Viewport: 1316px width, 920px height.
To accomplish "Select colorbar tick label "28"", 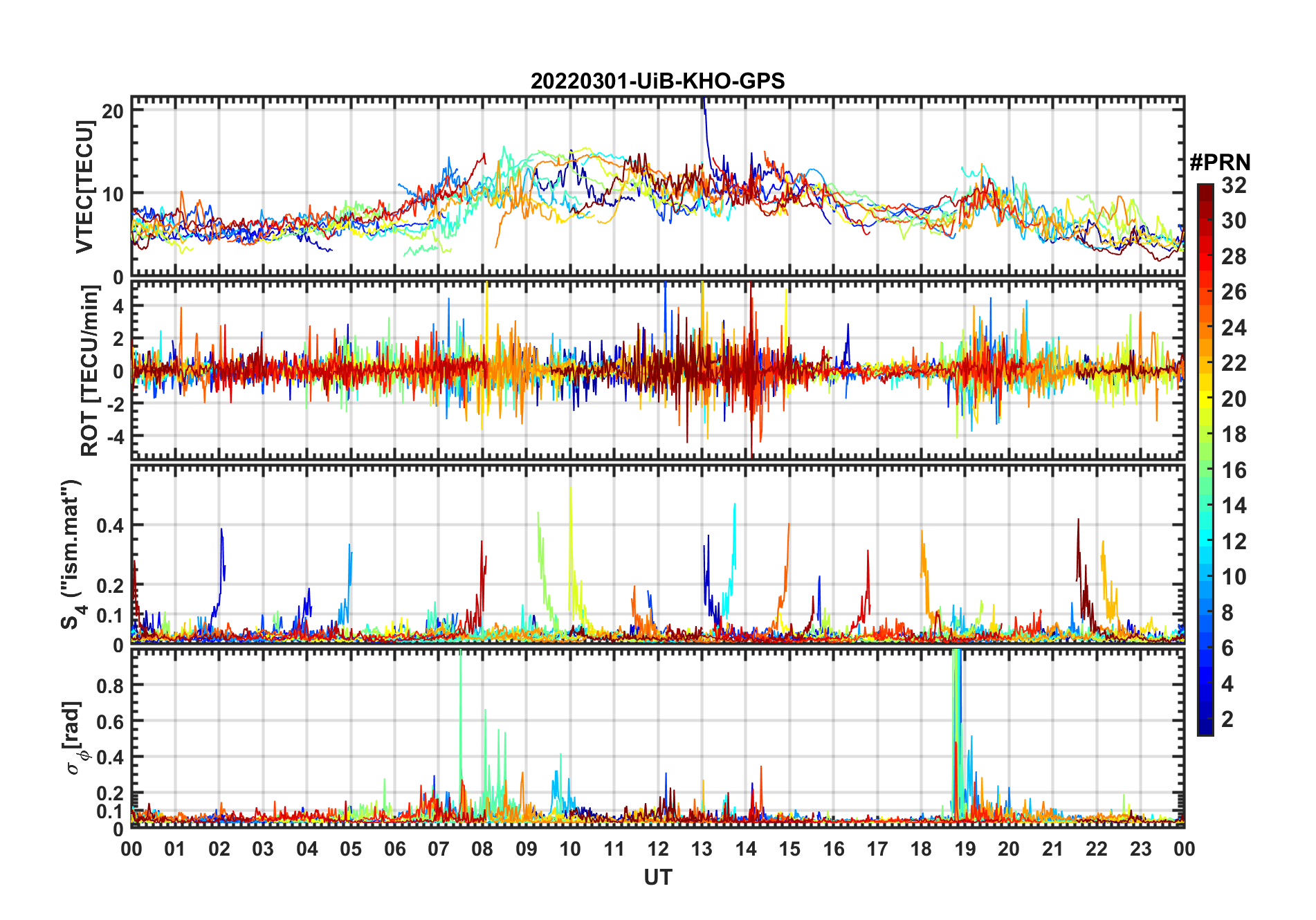I will tap(1234, 257).
